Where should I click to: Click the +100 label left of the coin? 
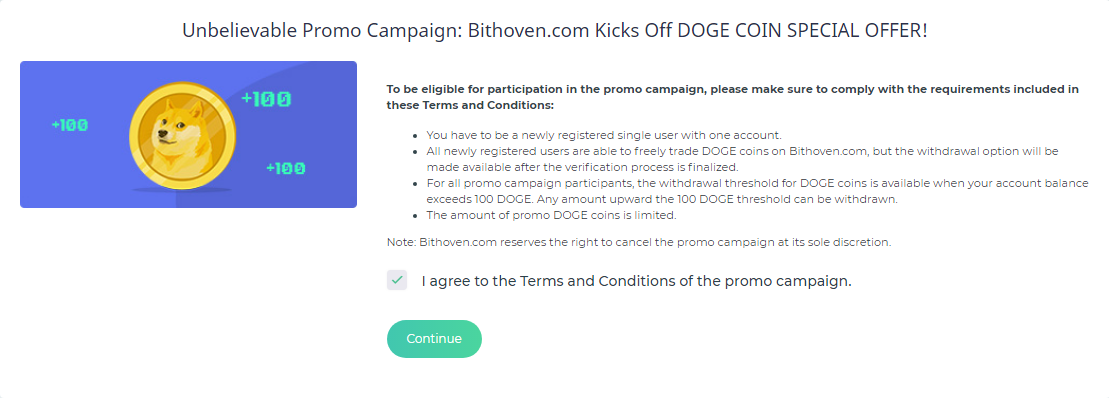pos(69,125)
